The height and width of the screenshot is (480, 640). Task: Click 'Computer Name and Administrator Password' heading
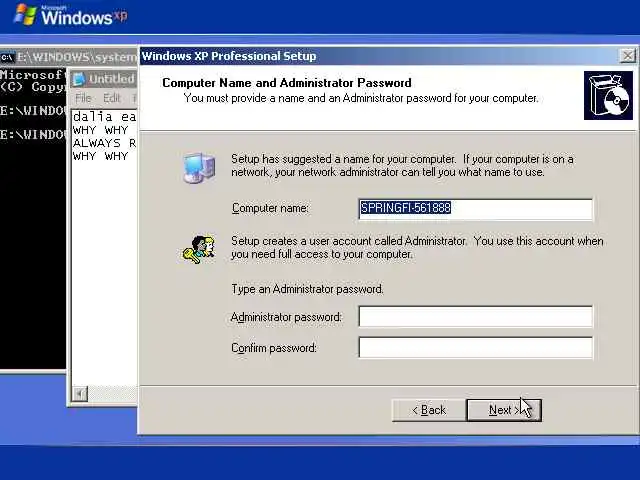(287, 83)
